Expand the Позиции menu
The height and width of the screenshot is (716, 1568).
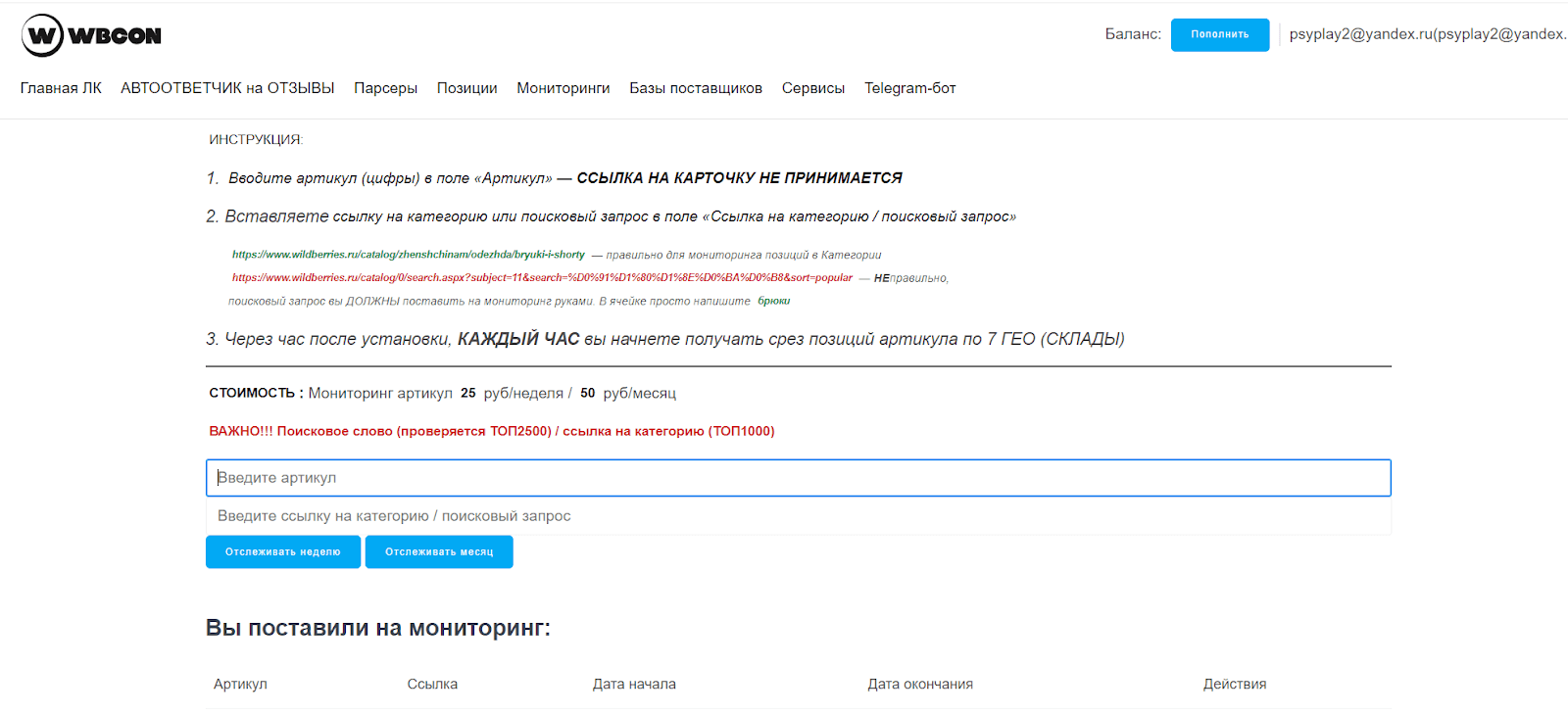pyautogui.click(x=466, y=88)
